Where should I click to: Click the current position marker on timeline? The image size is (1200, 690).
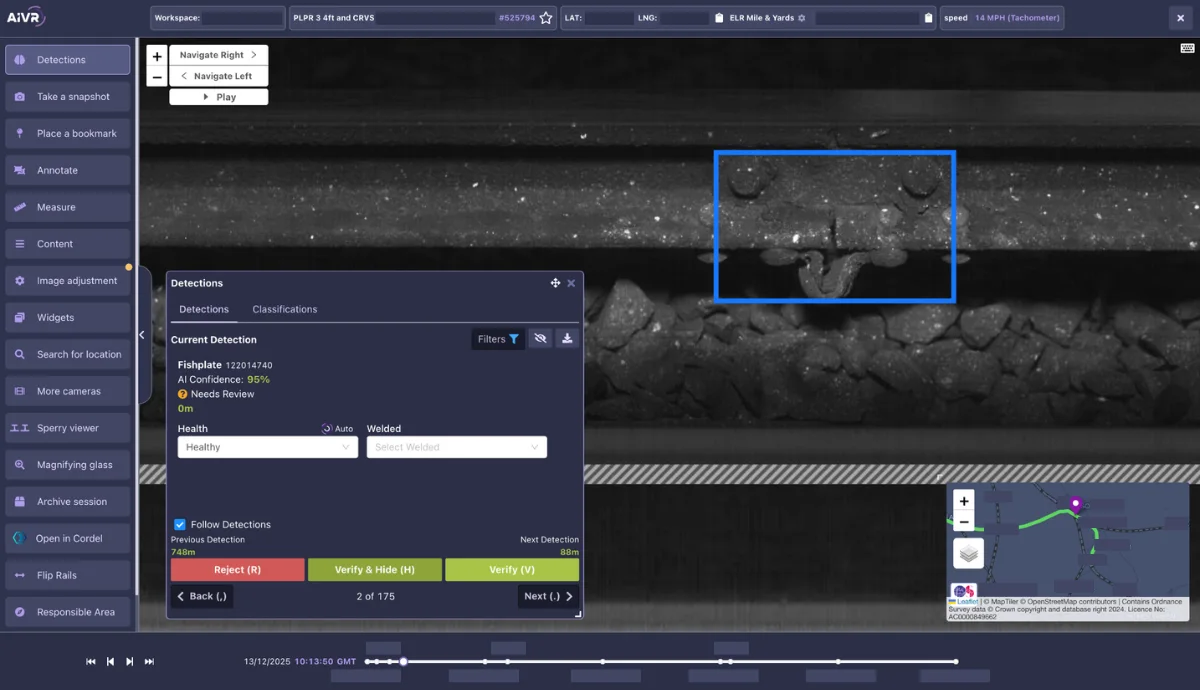pyautogui.click(x=403, y=661)
